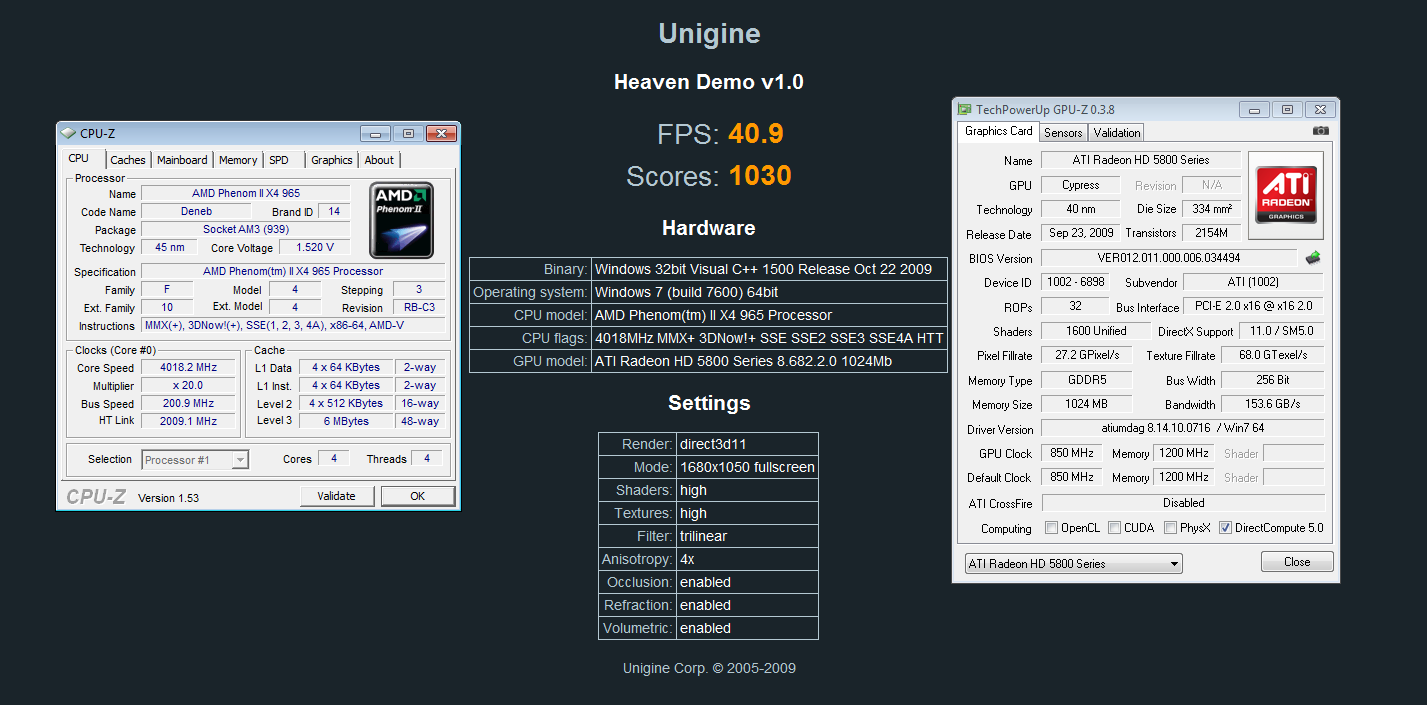Click the GPU codename Cypress field
This screenshot has height=705, width=1427.
click(x=1081, y=185)
